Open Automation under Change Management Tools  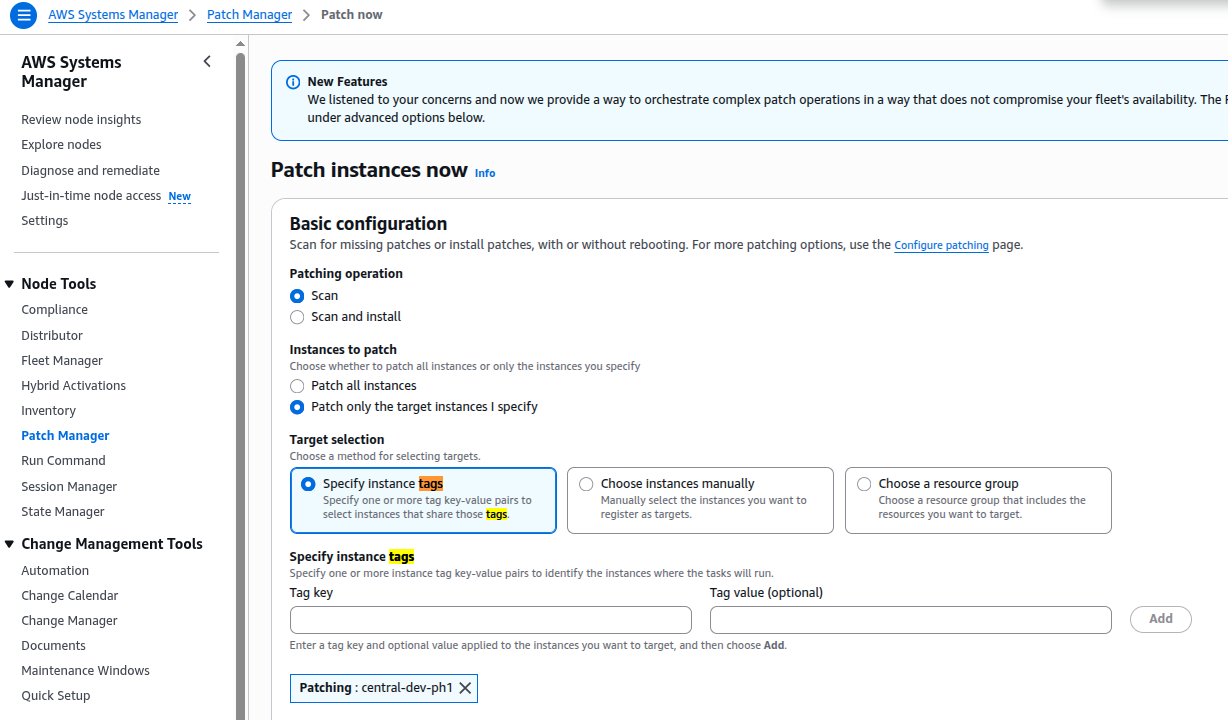[55, 571]
